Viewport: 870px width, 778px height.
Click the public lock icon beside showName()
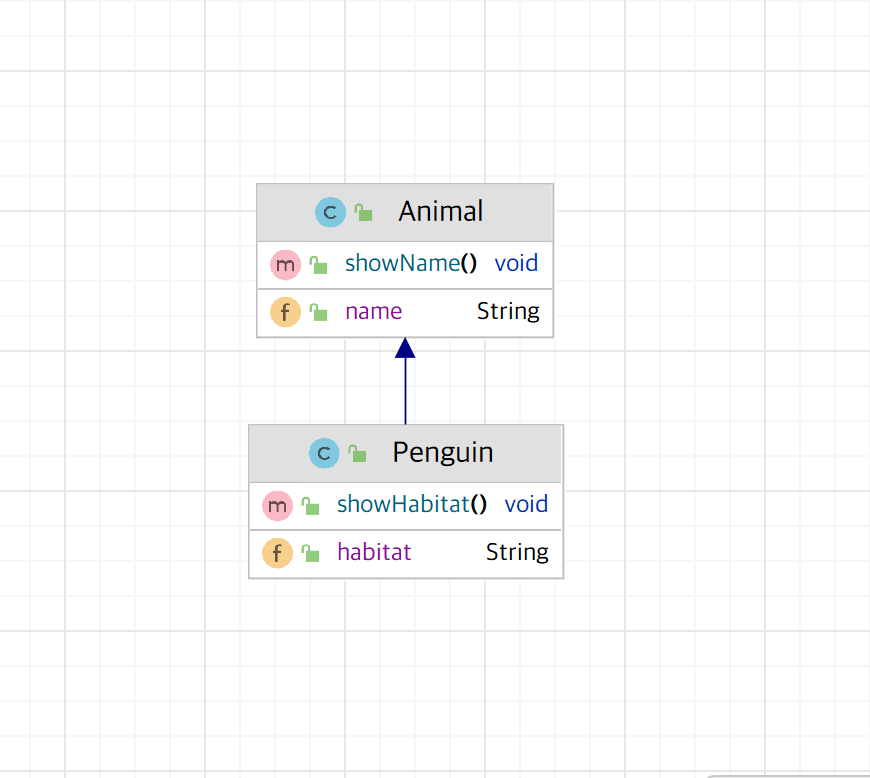318,265
